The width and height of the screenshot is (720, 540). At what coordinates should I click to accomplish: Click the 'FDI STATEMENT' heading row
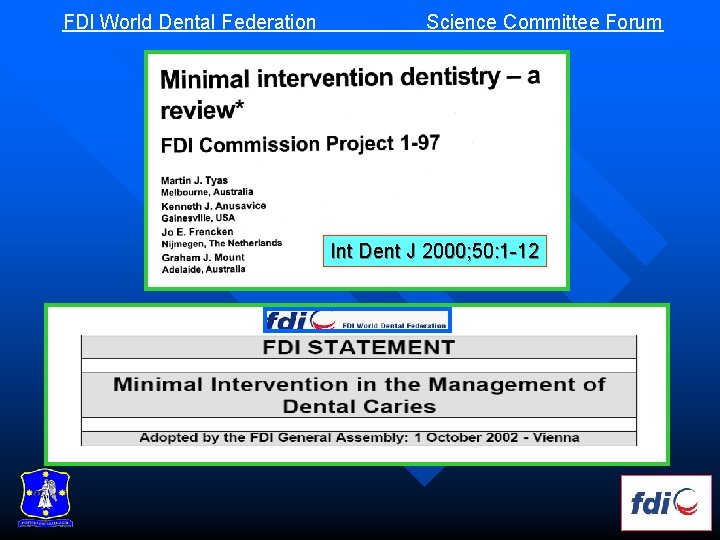pos(359,347)
